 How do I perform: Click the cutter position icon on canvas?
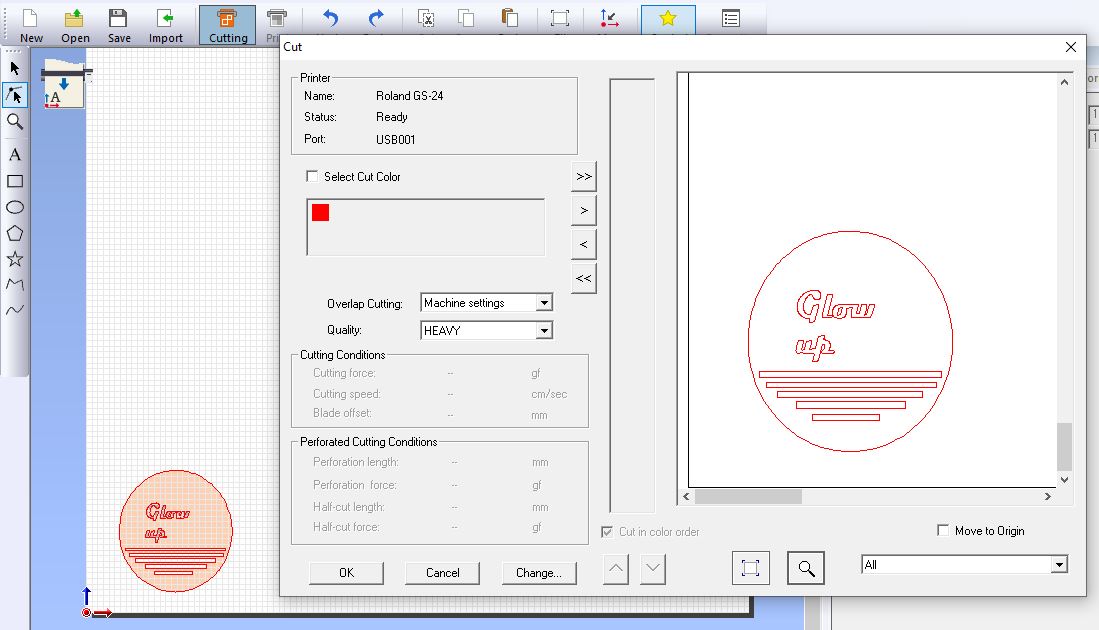click(x=64, y=84)
